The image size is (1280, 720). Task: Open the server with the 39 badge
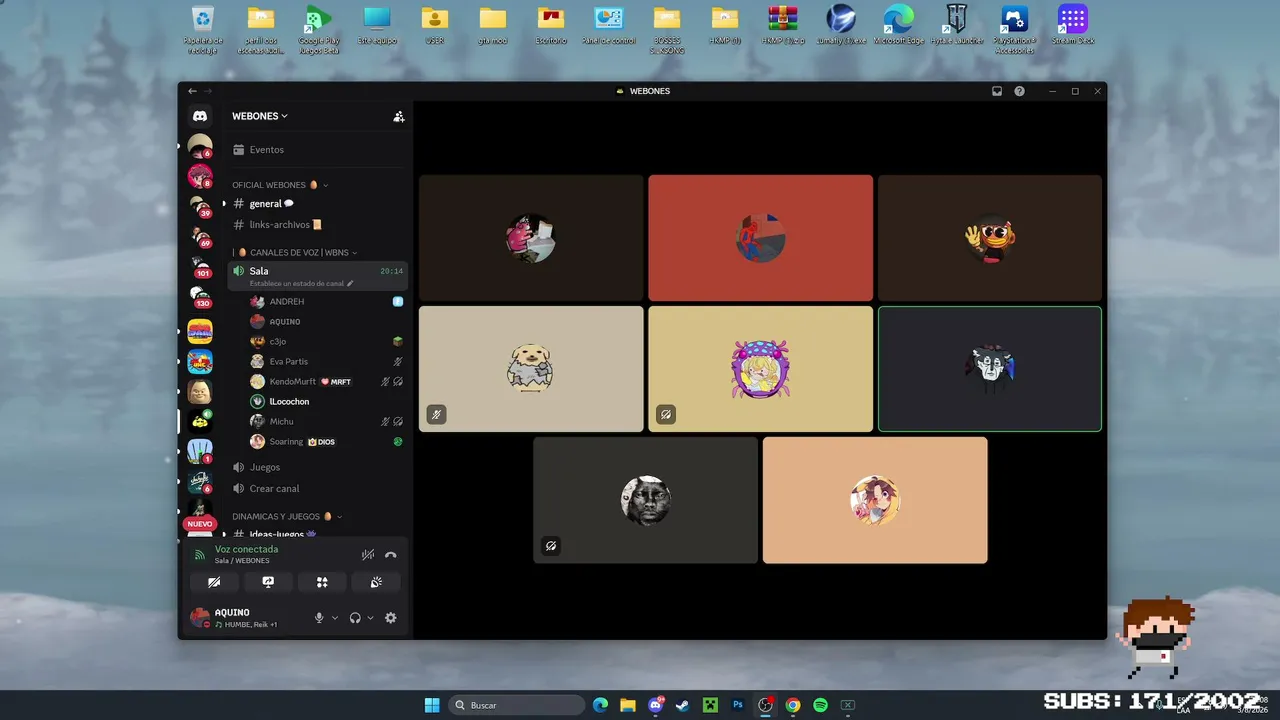(x=201, y=207)
